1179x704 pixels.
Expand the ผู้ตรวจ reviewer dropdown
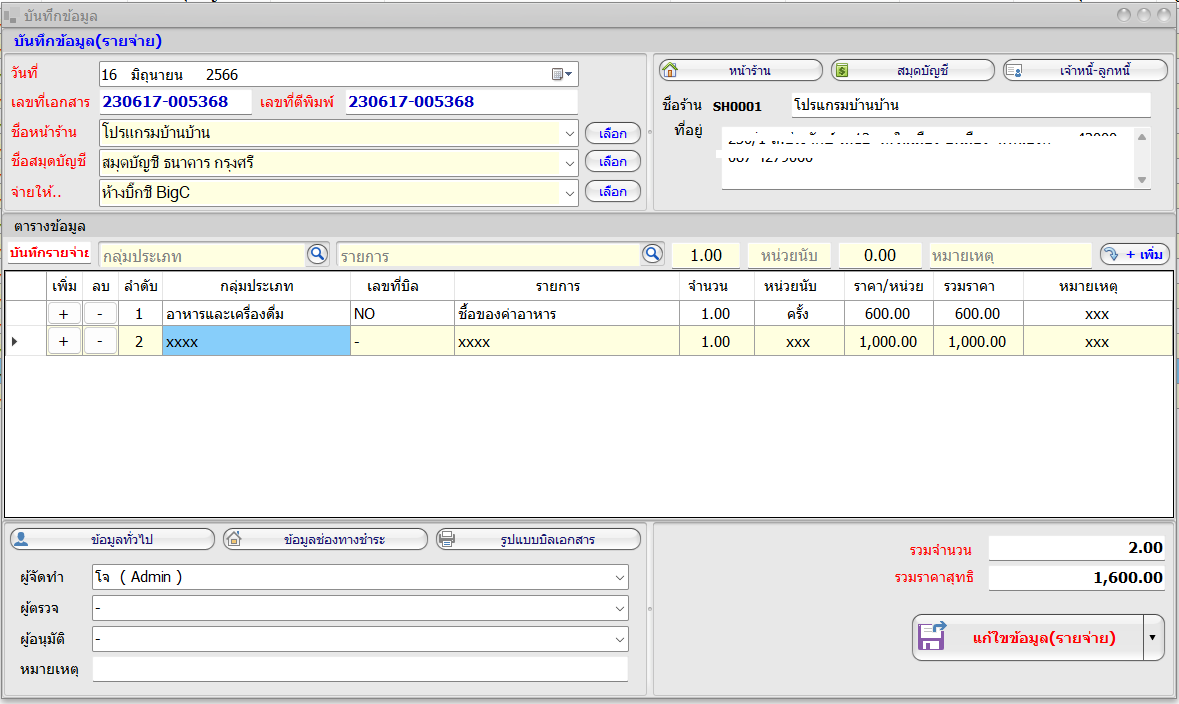(620, 608)
